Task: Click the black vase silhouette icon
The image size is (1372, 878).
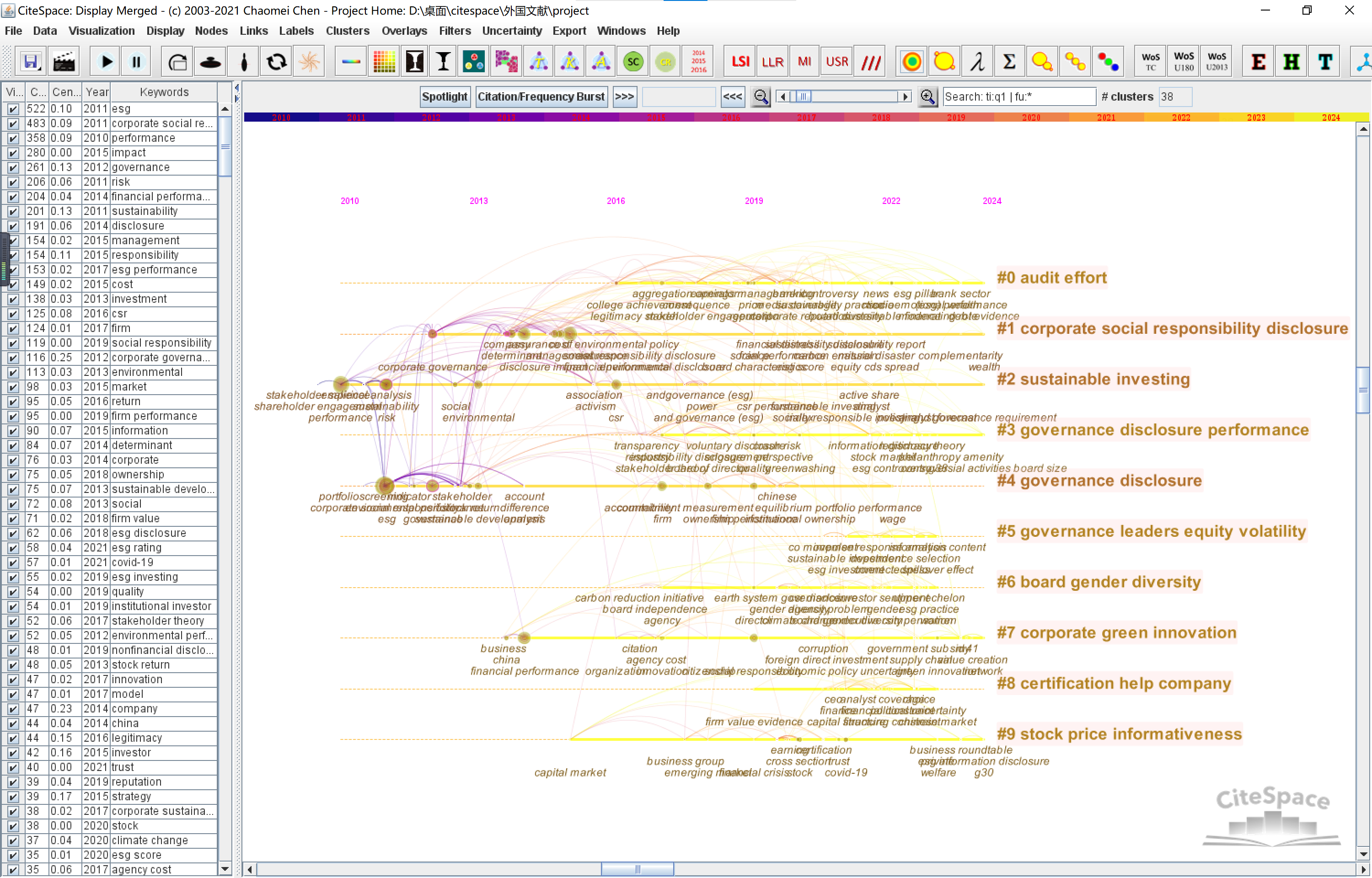Action: coord(414,62)
